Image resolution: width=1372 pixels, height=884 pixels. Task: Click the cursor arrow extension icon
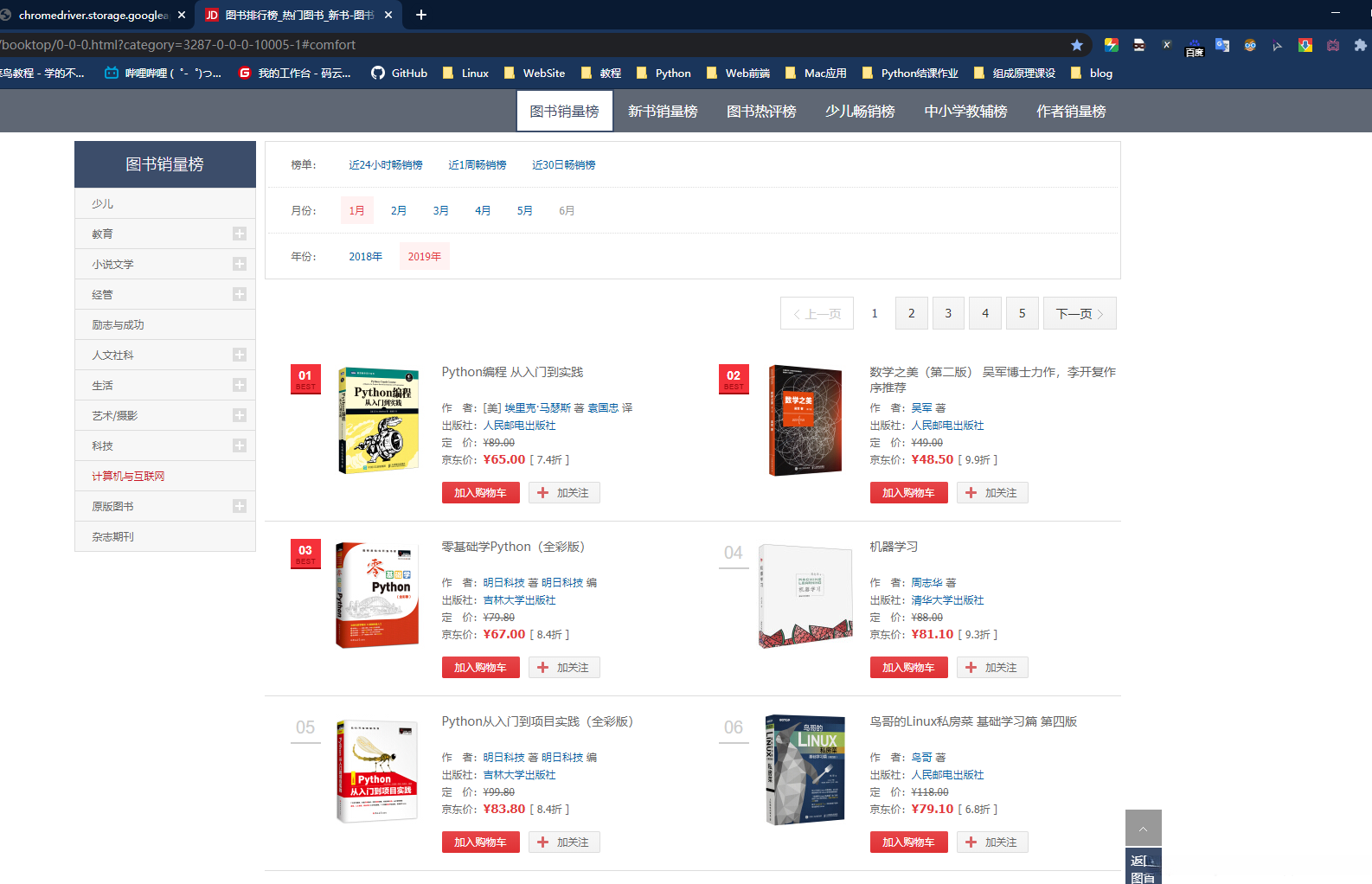coord(1278,45)
